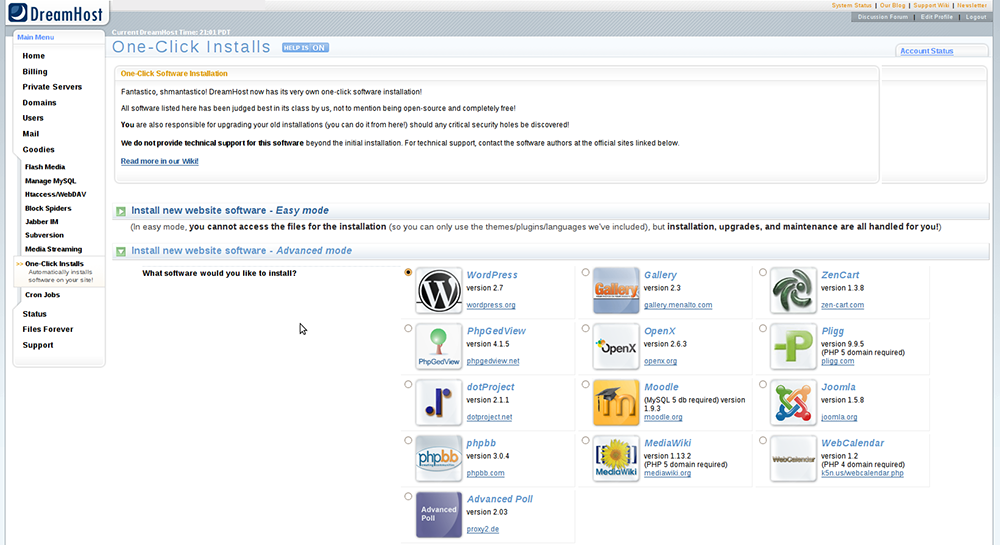Screen dimensions: 1000x545
Task: Collapse the Advanced mode section arrow
Action: (x=121, y=251)
